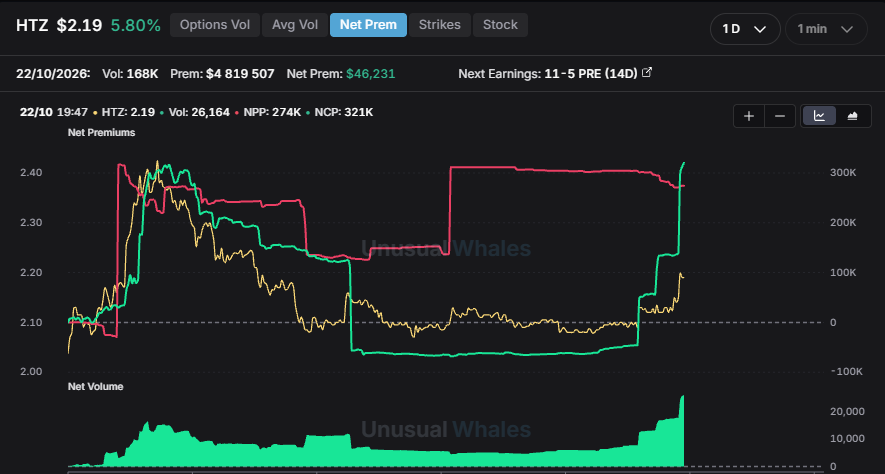The width and height of the screenshot is (885, 474).
Task: Click the Net Prem $46,231 value
Action: [x=370, y=73]
